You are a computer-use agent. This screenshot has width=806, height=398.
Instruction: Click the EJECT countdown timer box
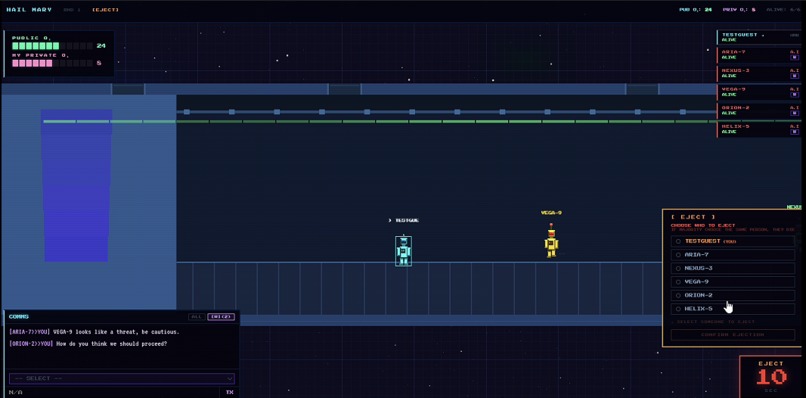coord(772,376)
